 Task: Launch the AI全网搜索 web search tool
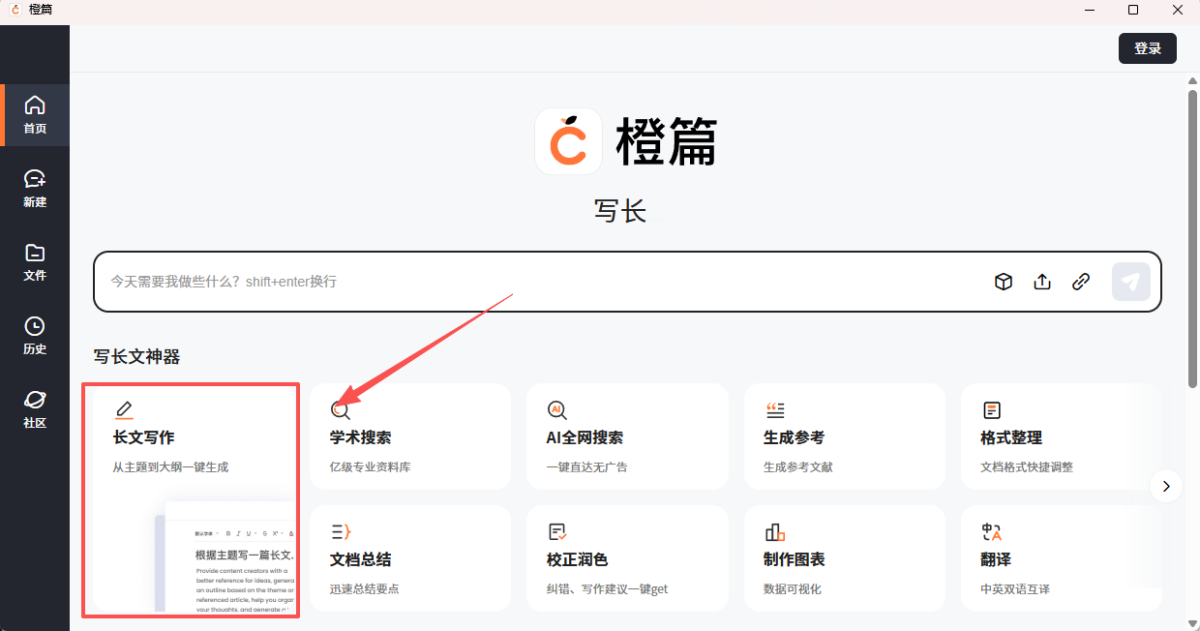(627, 430)
